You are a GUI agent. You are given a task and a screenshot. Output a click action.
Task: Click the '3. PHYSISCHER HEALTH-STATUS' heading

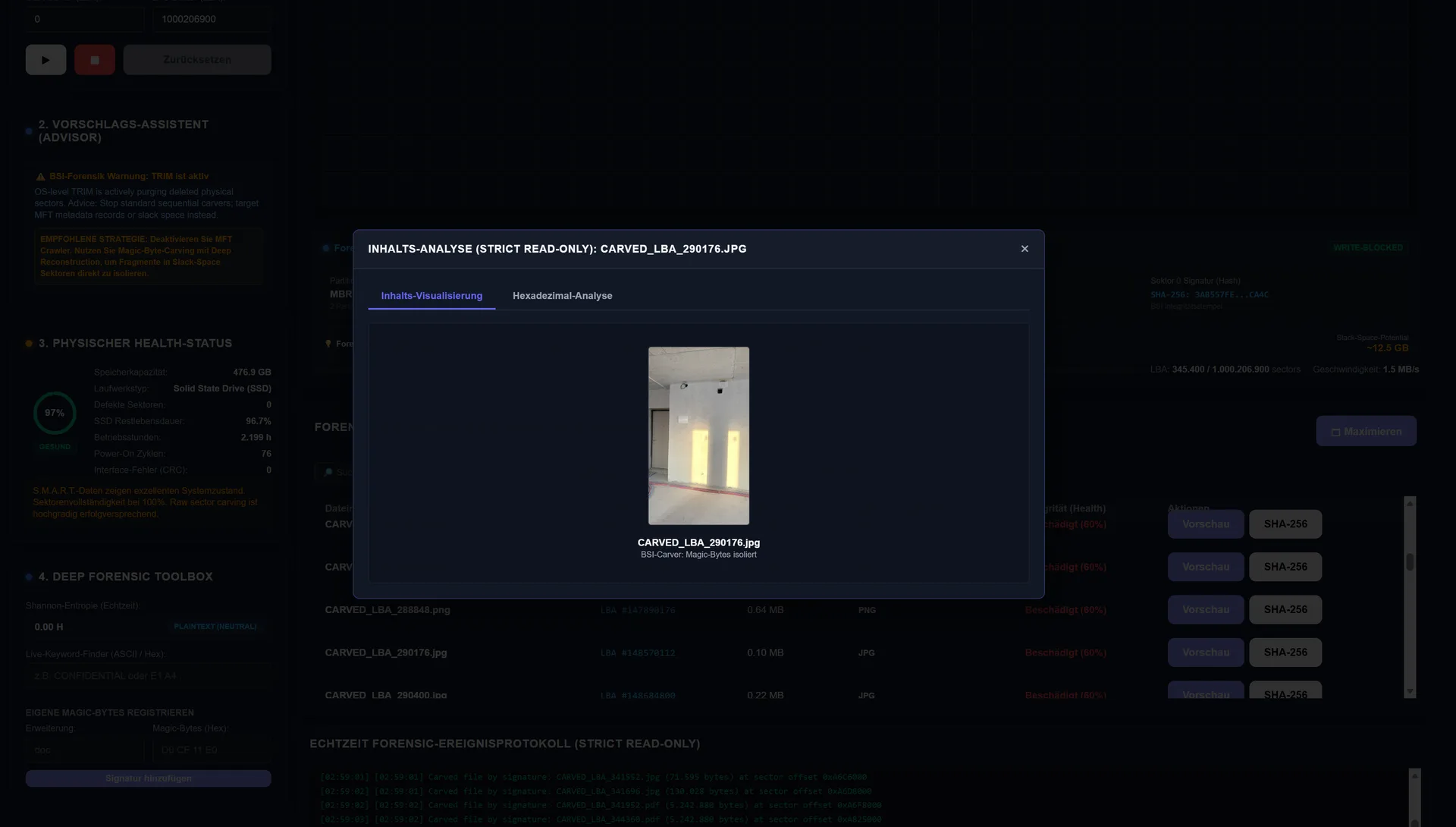coord(135,343)
